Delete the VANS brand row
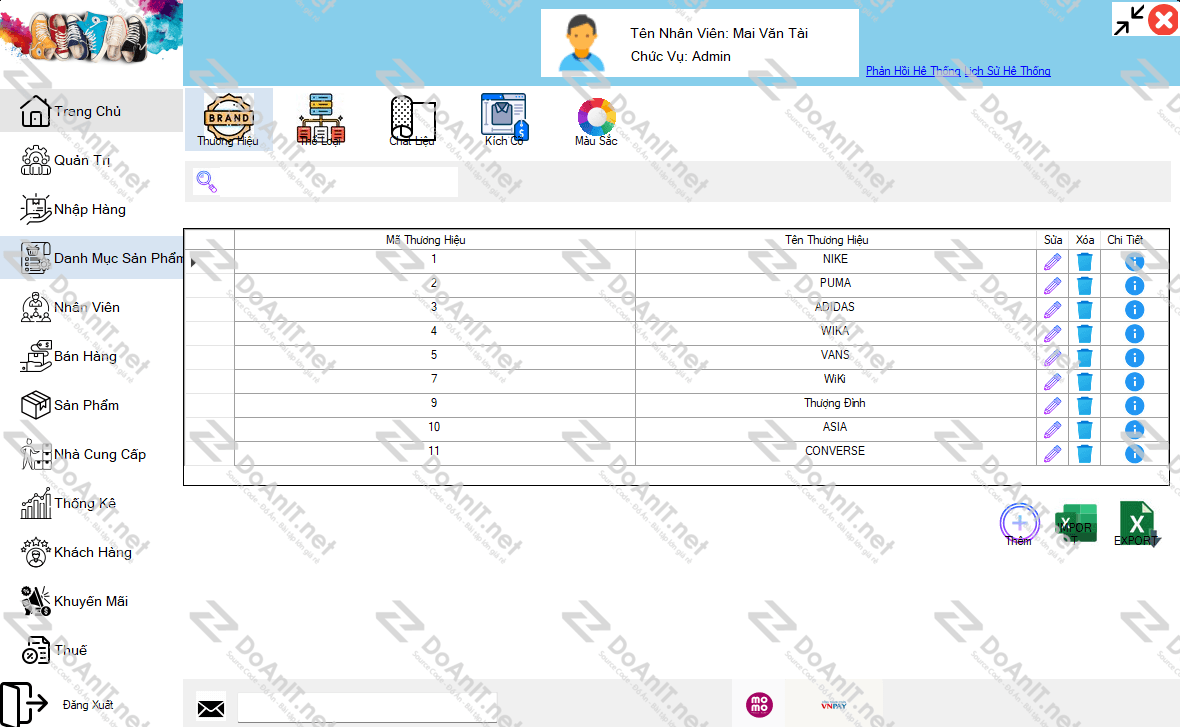Viewport: 1180px width, 727px height. 1084,358
